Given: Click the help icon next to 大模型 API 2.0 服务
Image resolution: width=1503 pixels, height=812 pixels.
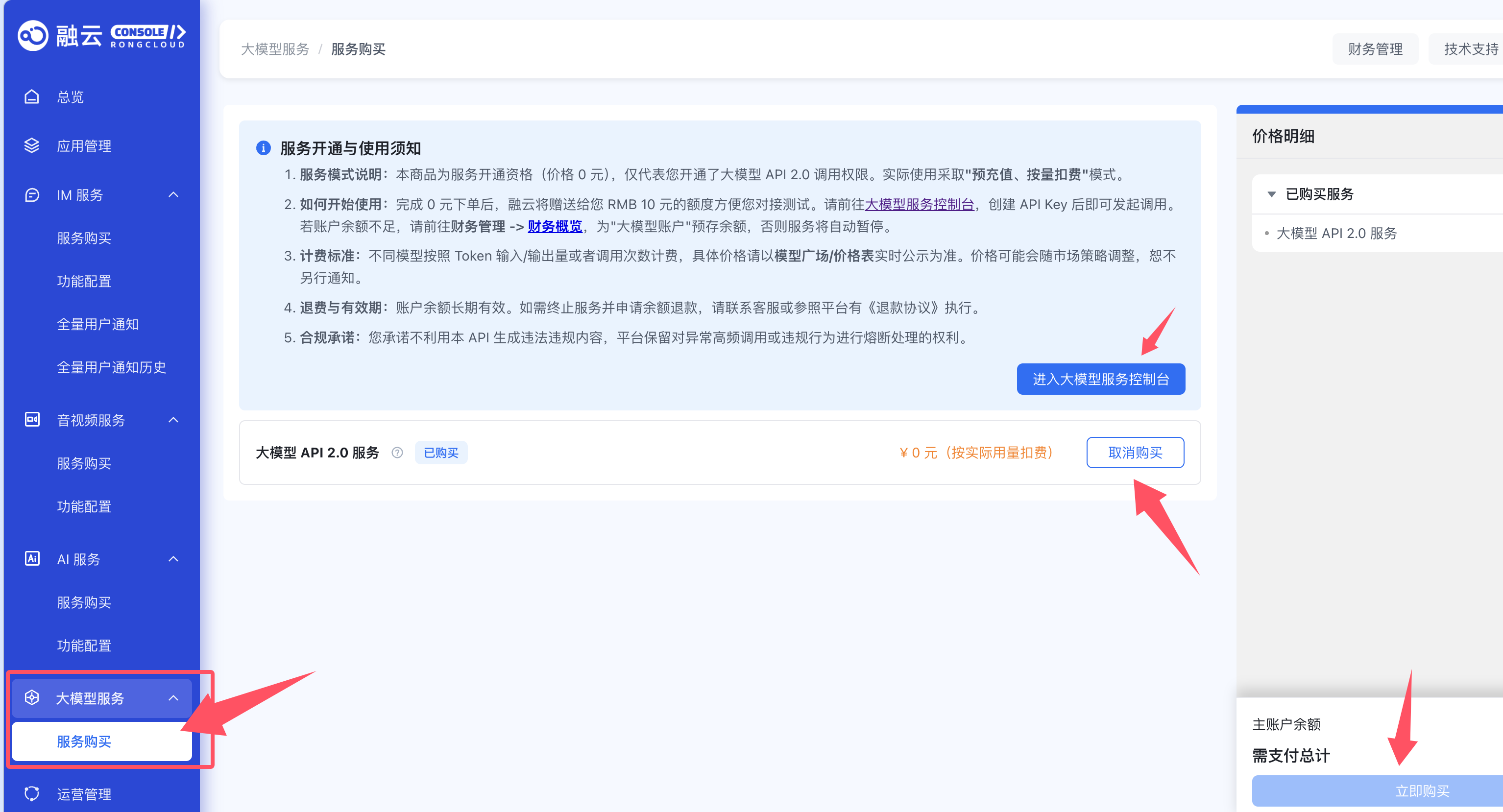Looking at the screenshot, I should (x=397, y=453).
